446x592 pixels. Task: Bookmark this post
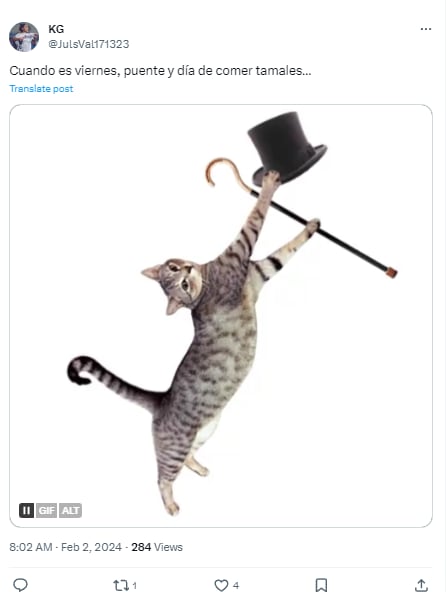pos(321,585)
